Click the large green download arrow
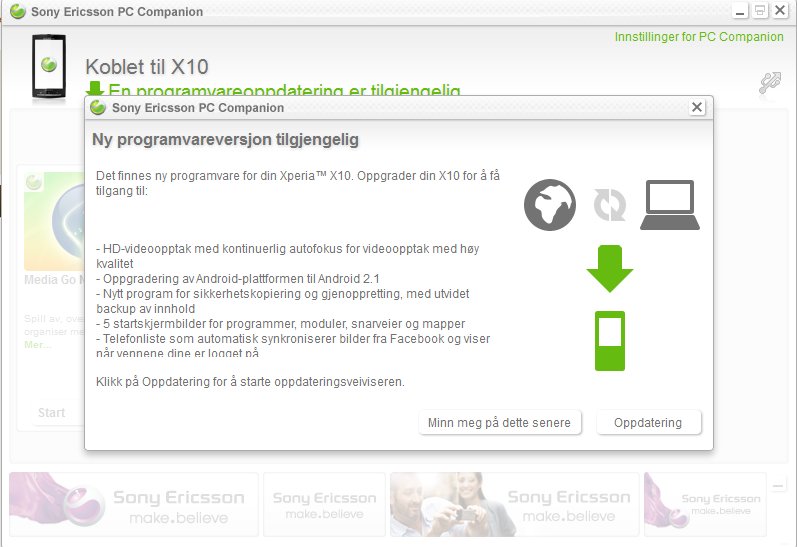797x547 pixels. [610, 269]
